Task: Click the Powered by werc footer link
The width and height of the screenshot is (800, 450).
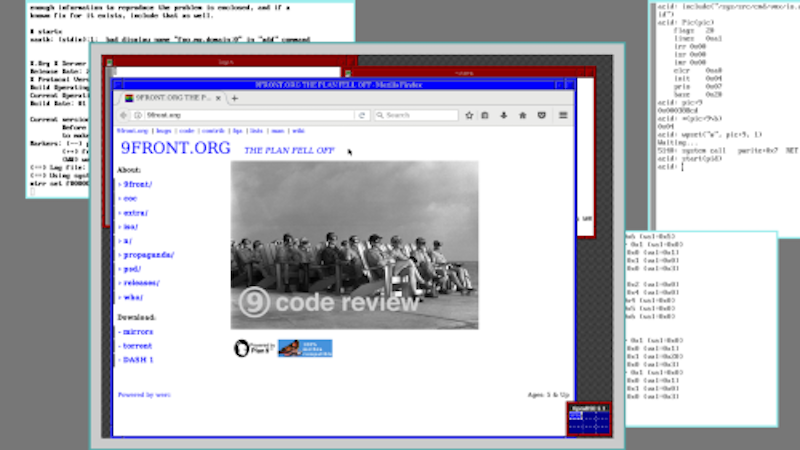Action: tap(144, 395)
